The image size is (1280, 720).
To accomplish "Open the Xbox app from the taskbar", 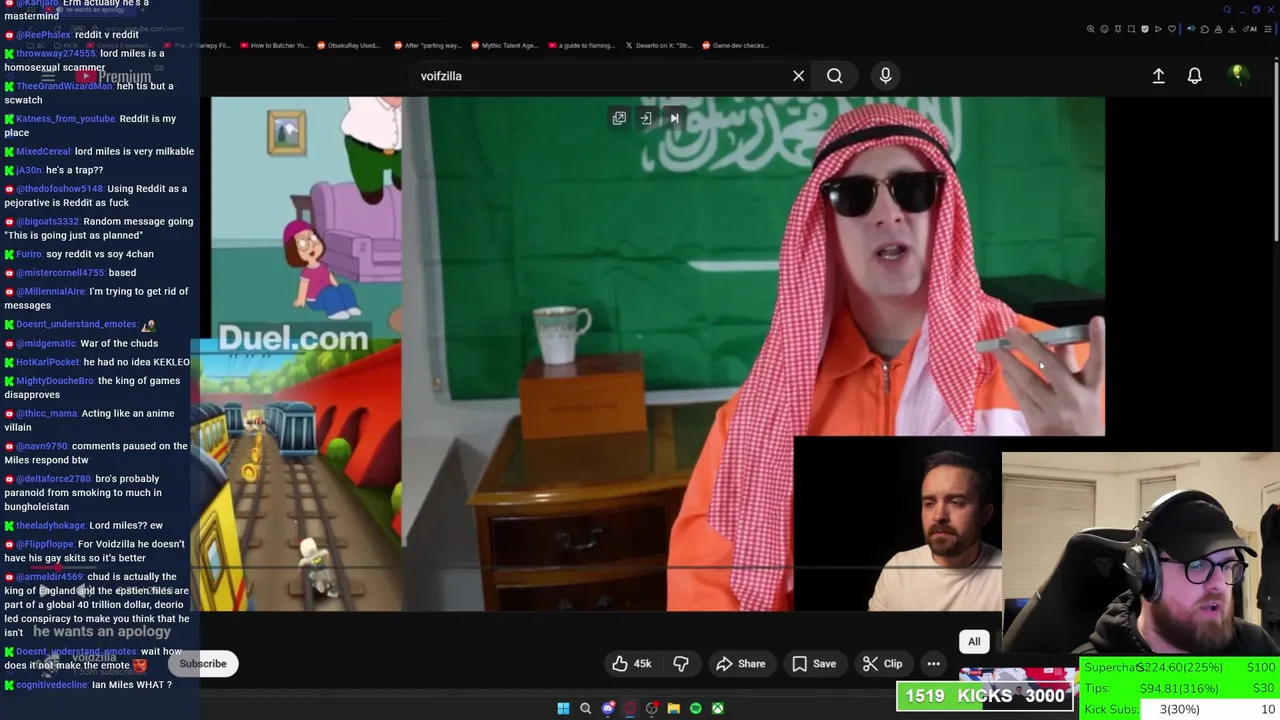I will [717, 708].
